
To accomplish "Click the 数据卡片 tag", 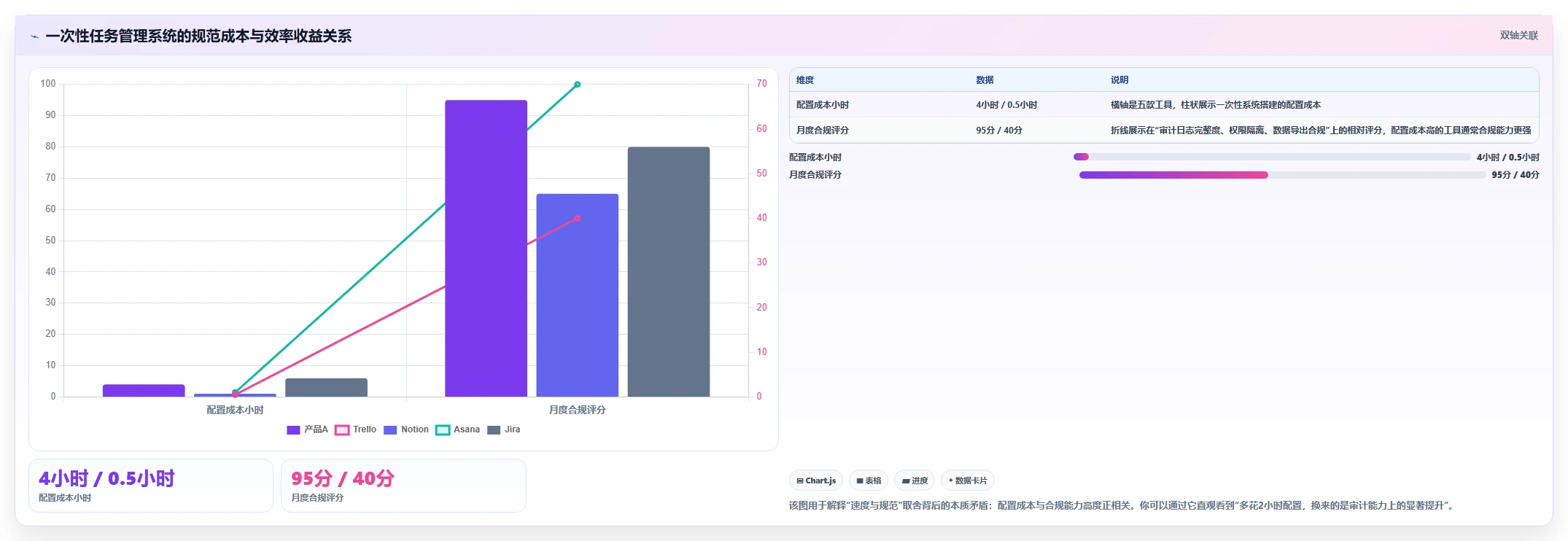I will [x=968, y=480].
